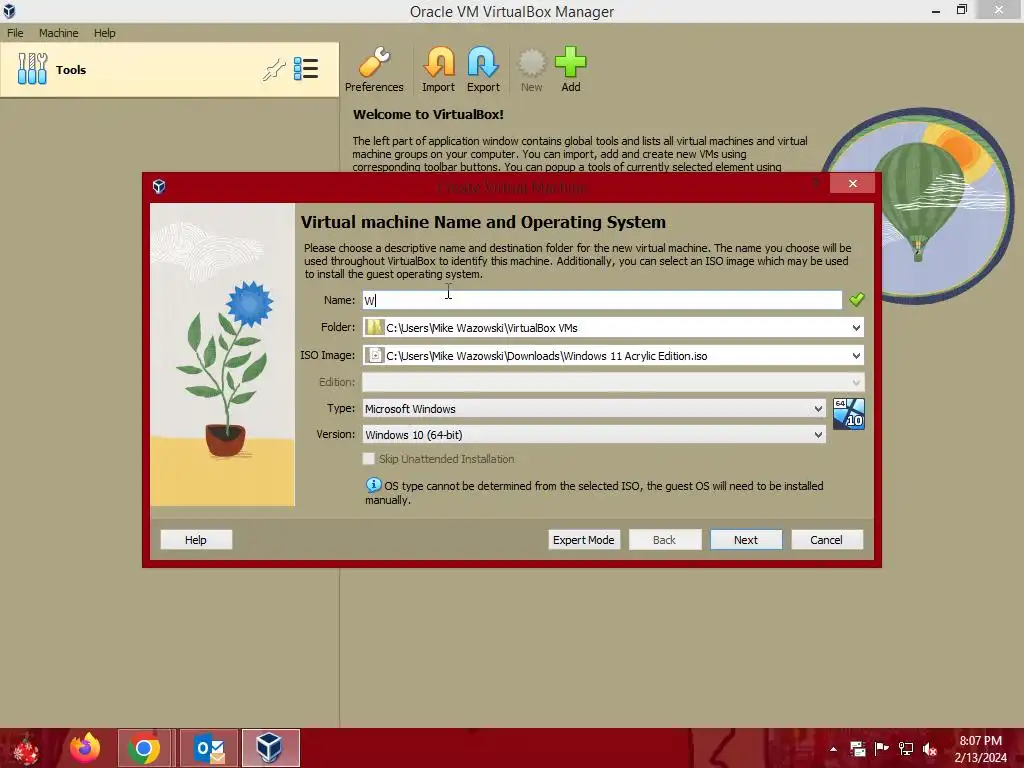1024x768 pixels.
Task: Open Preferences in VirtualBox Manager toolbar
Action: [374, 70]
